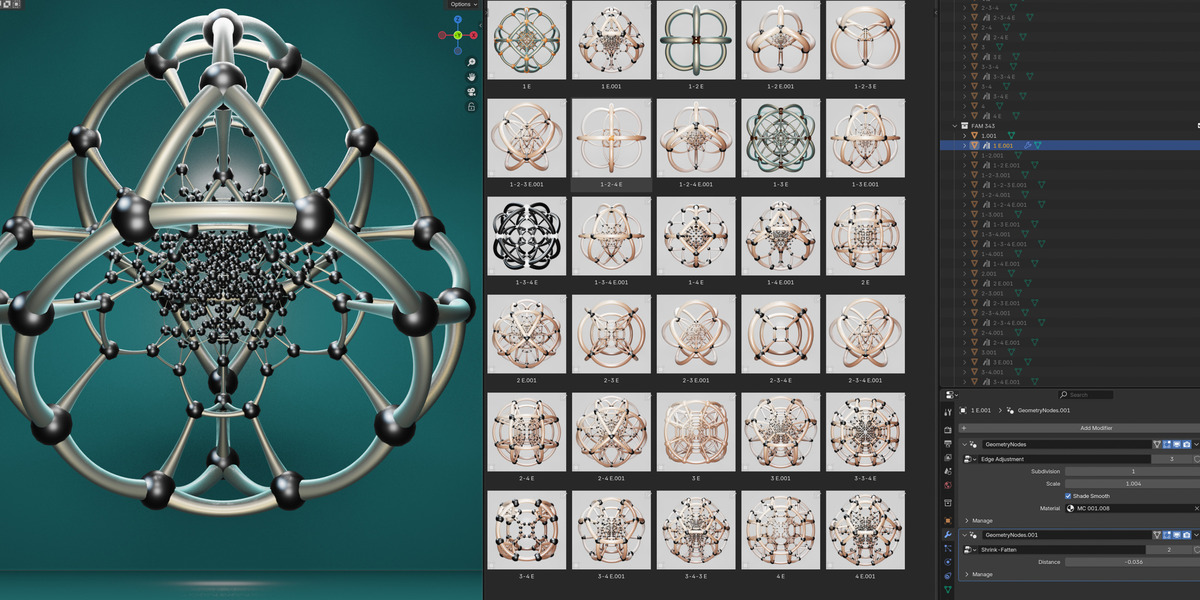This screenshot has width=1200, height=600.
Task: Open the Modifiers wrench properties tab
Action: tap(947, 535)
